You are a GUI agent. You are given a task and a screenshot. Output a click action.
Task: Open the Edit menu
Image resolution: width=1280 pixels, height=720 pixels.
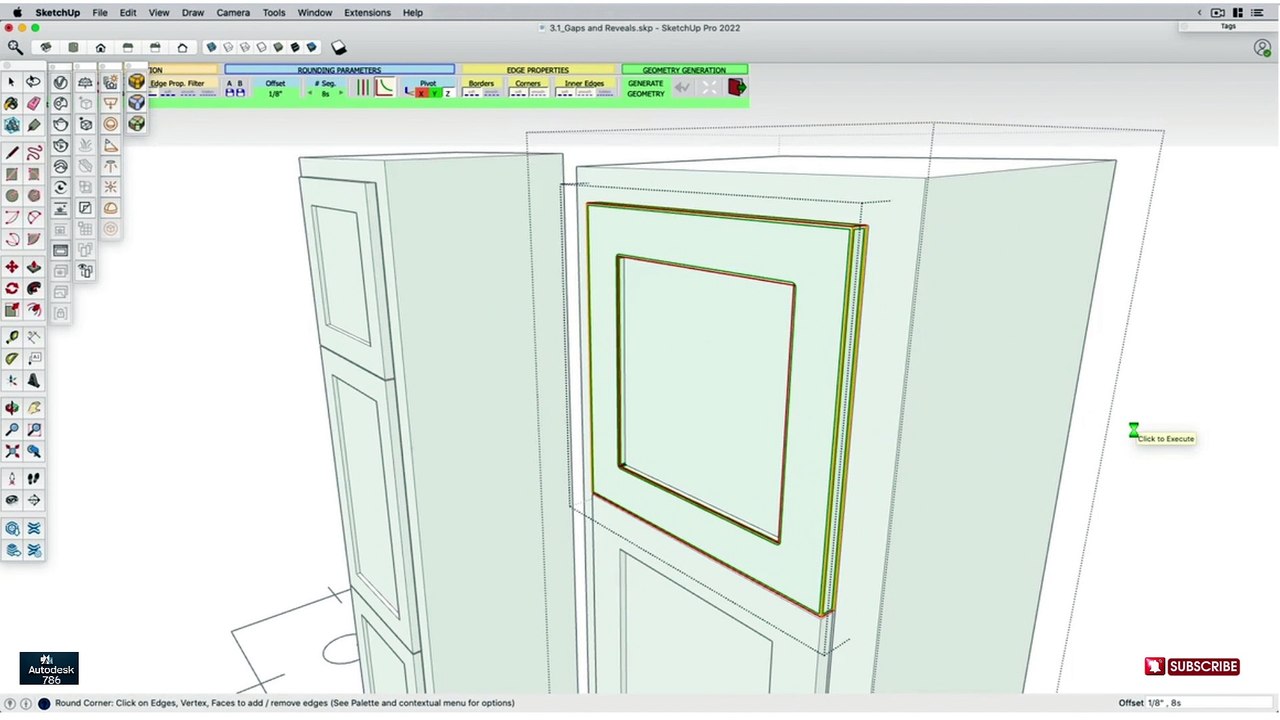point(128,12)
